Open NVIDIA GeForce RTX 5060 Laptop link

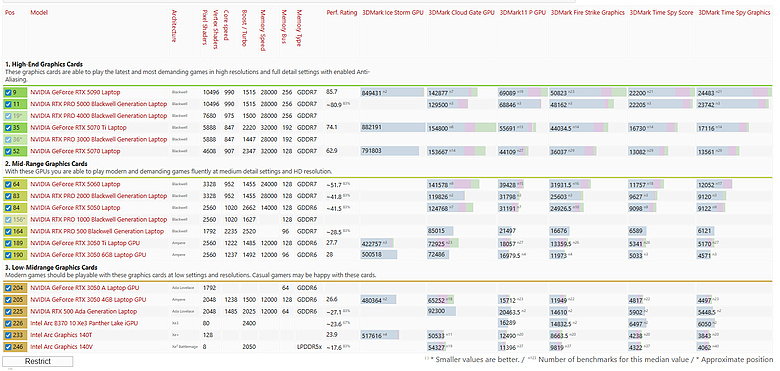click(75, 185)
